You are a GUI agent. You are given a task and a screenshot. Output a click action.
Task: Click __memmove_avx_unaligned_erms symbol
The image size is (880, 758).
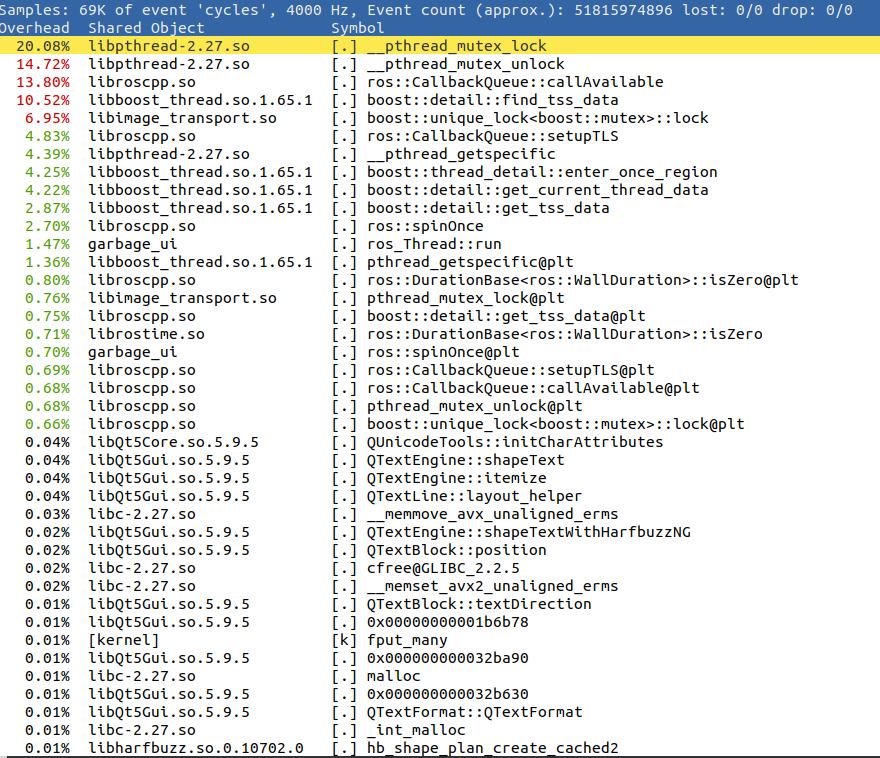coord(492,514)
